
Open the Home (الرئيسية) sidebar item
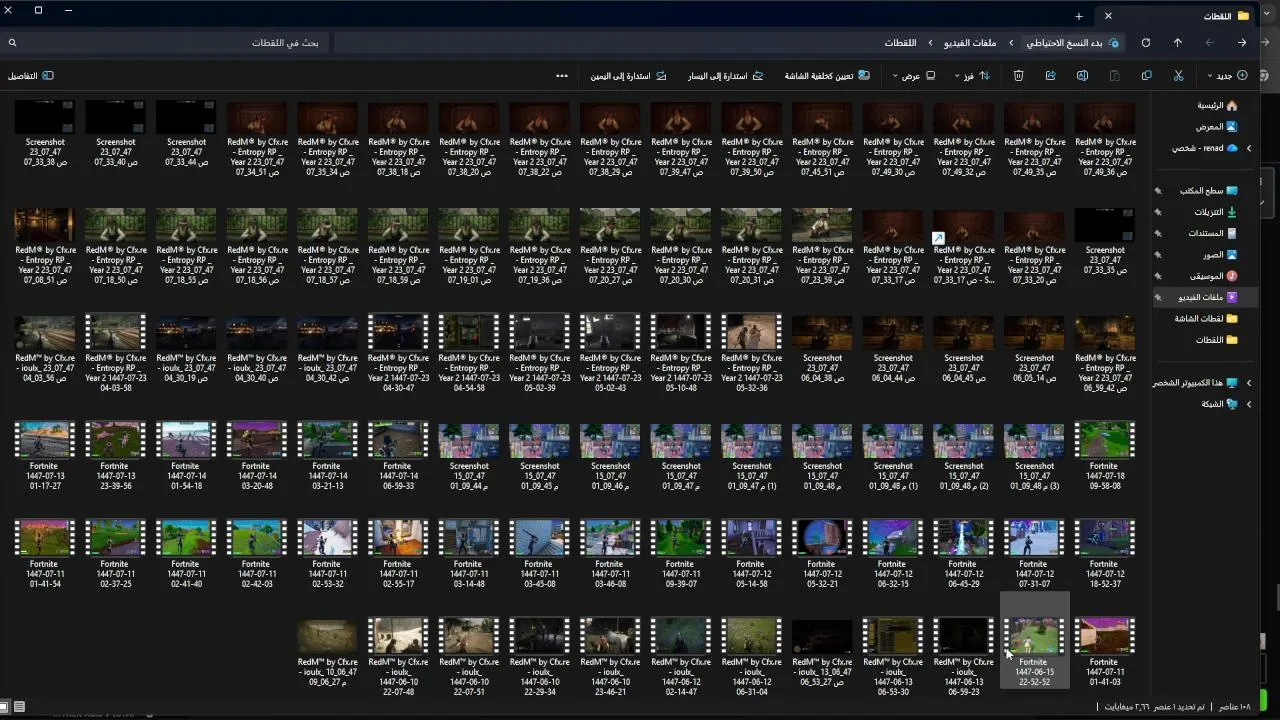click(x=1217, y=105)
